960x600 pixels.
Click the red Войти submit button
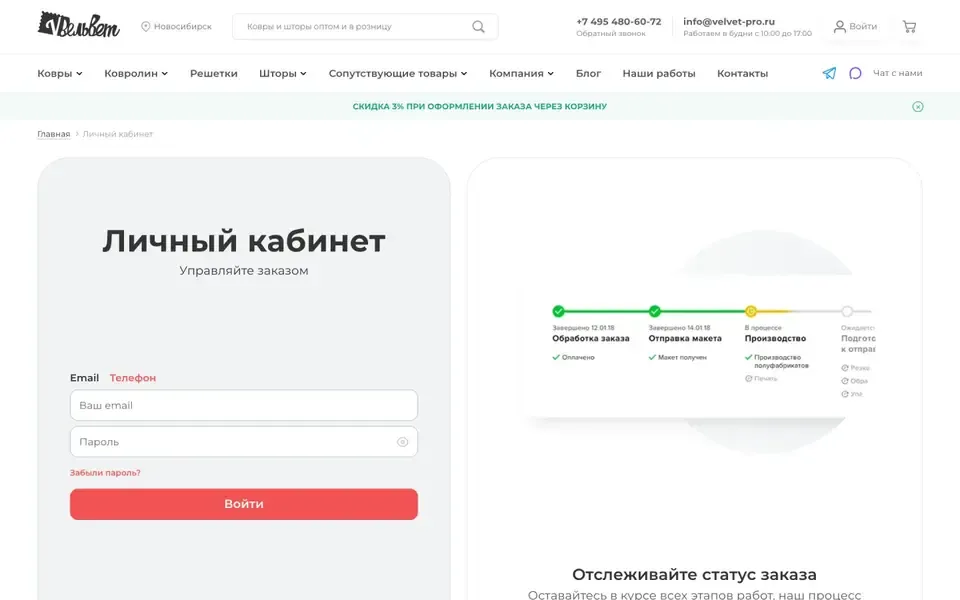pyautogui.click(x=244, y=504)
